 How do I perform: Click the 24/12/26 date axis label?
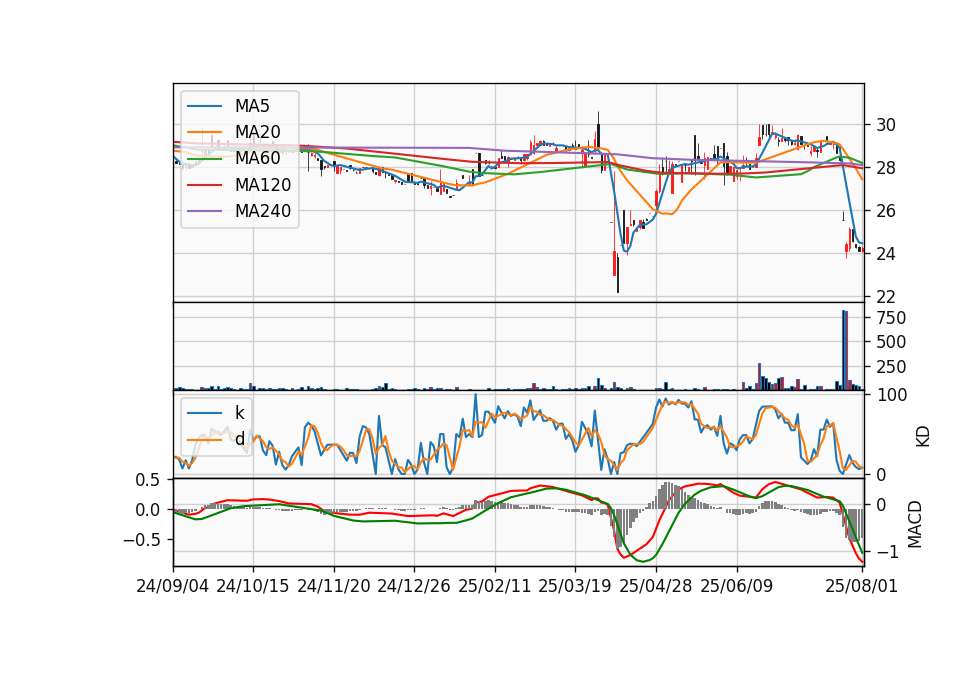tap(414, 586)
